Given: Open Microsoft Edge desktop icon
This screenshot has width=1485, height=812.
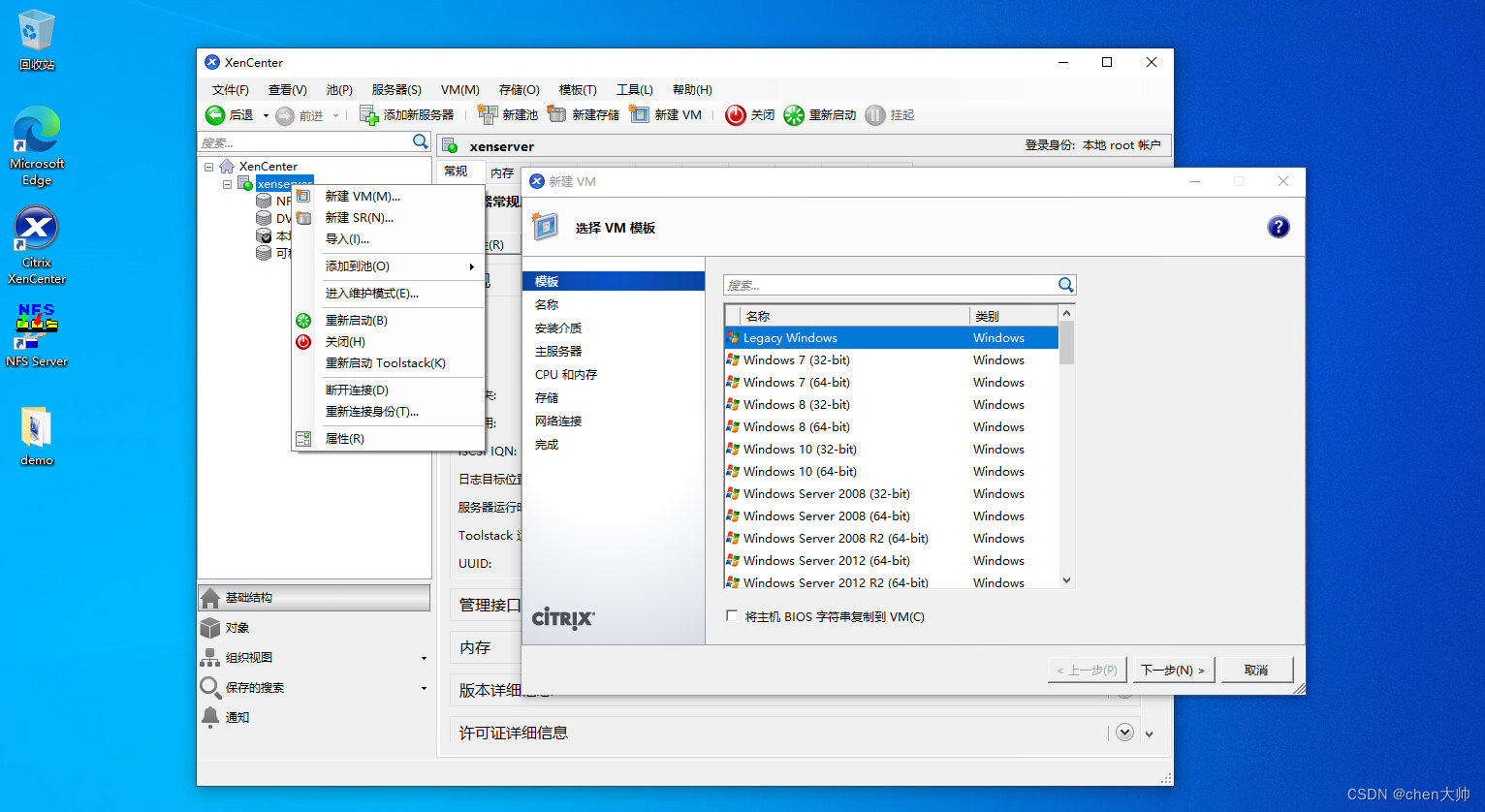Looking at the screenshot, I should tap(37, 145).
